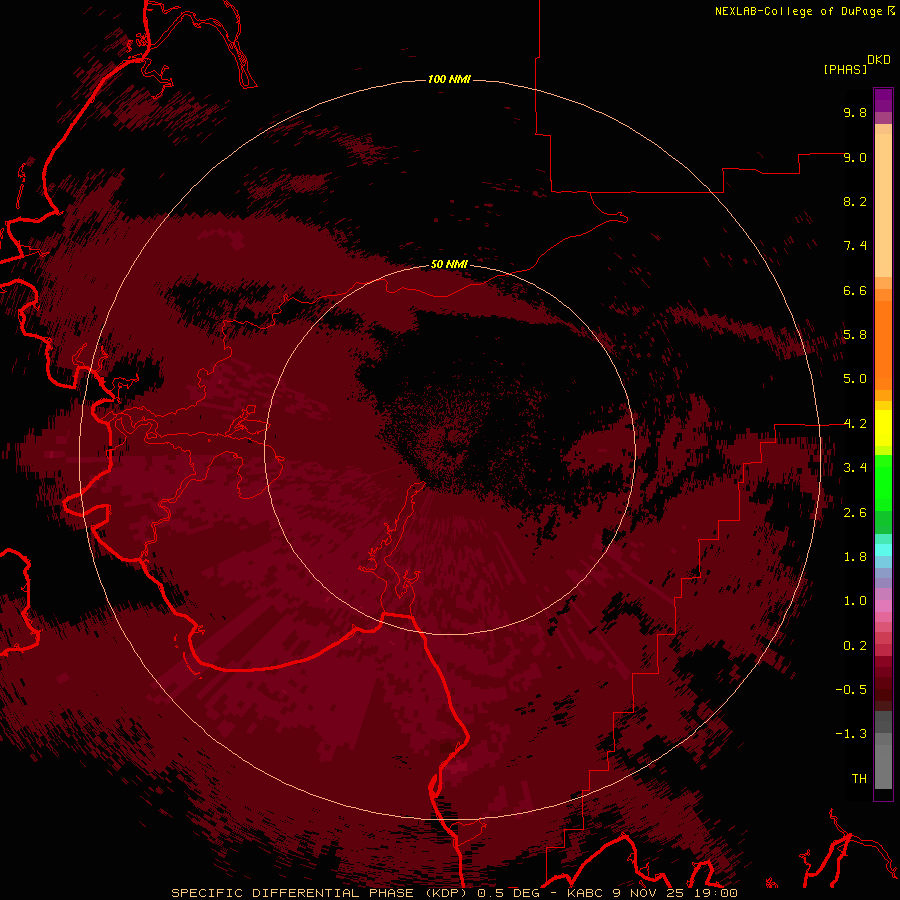
Task: Click the TH label at scale bottom
Action: [859, 779]
